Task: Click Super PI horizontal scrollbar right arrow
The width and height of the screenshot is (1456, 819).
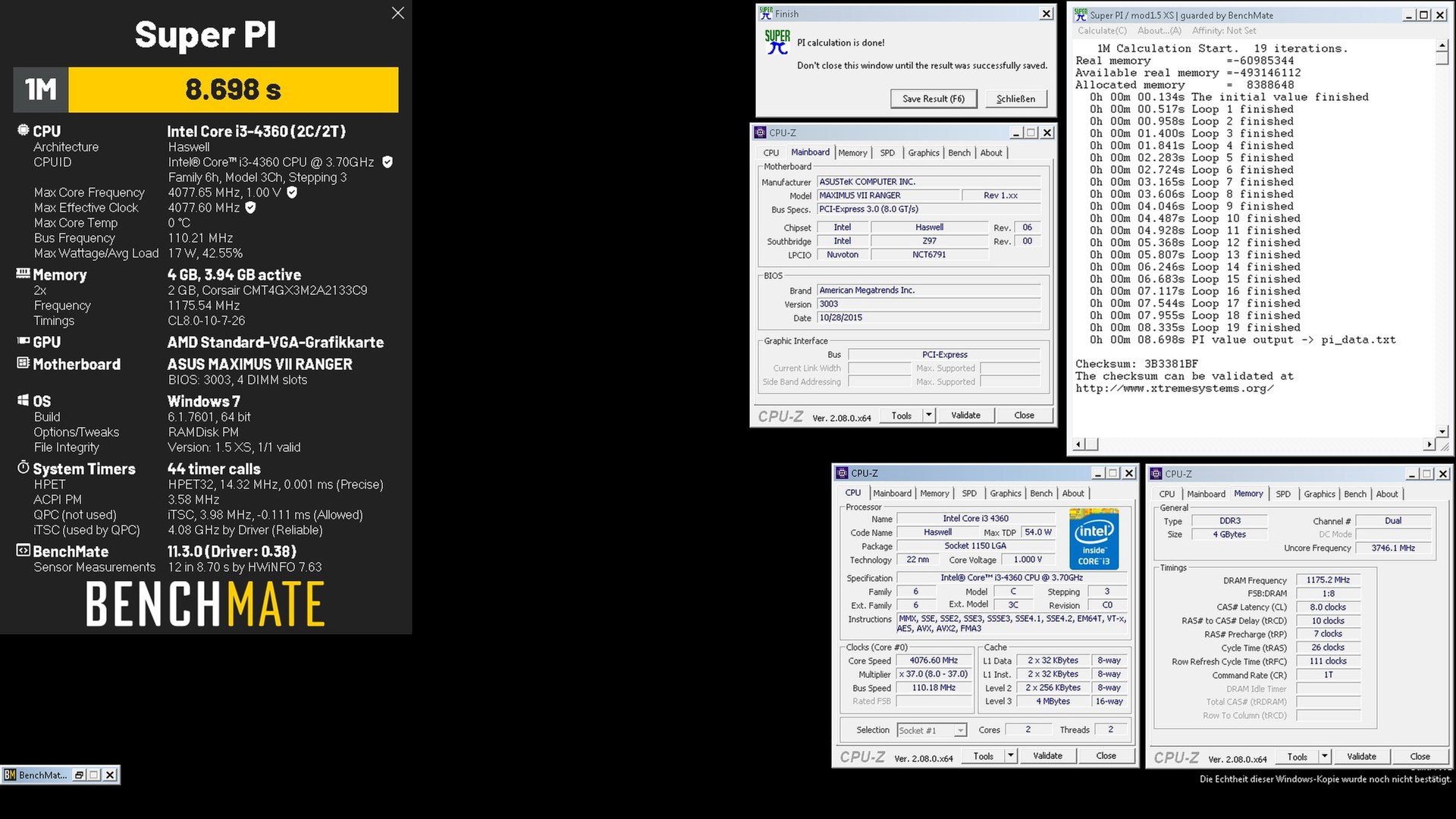Action: (x=1429, y=444)
